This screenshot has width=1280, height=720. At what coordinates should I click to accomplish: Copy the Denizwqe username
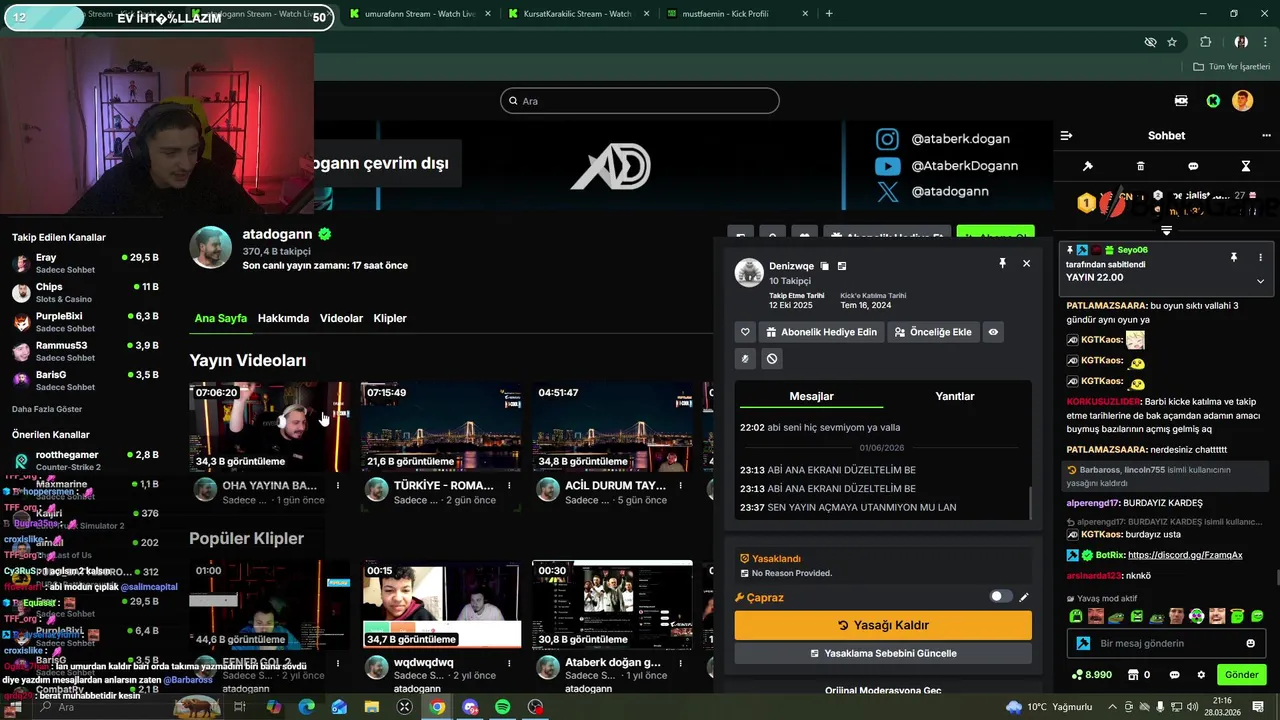[824, 266]
